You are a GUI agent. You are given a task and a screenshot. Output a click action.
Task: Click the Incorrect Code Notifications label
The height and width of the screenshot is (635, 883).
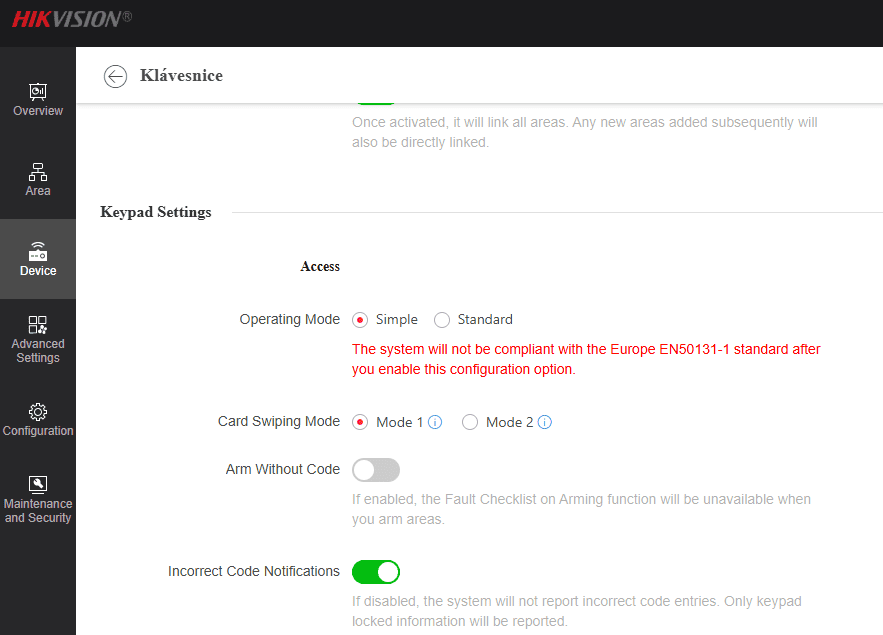(x=253, y=571)
